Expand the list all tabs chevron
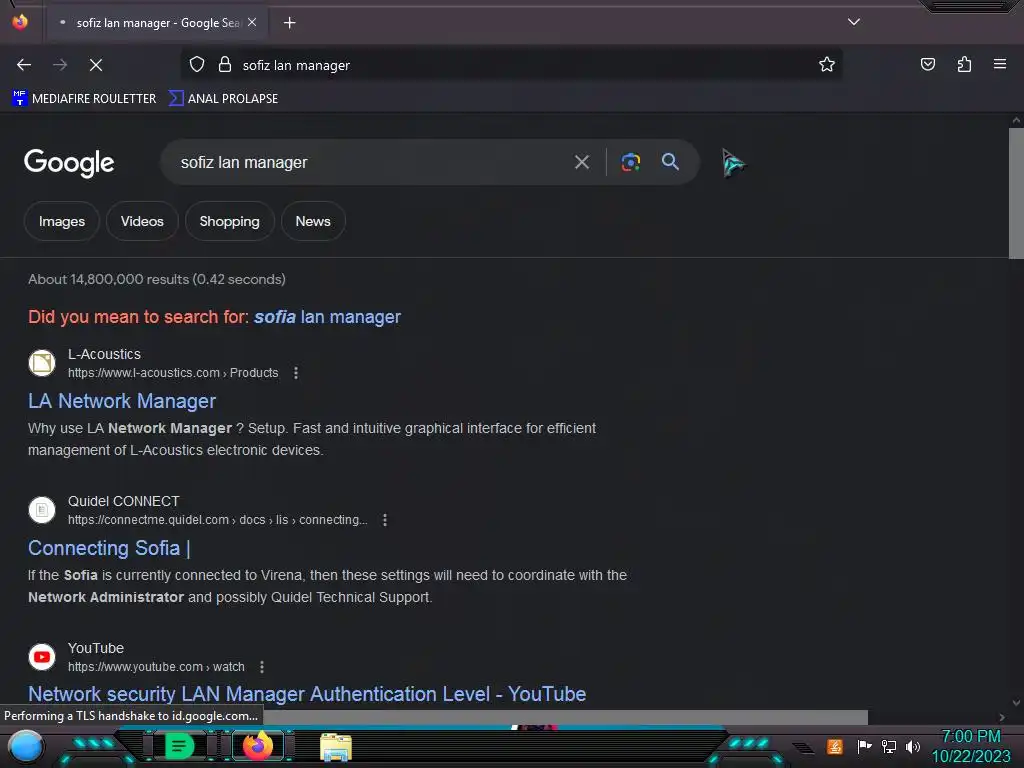Viewport: 1024px width, 768px height. pos(854,22)
